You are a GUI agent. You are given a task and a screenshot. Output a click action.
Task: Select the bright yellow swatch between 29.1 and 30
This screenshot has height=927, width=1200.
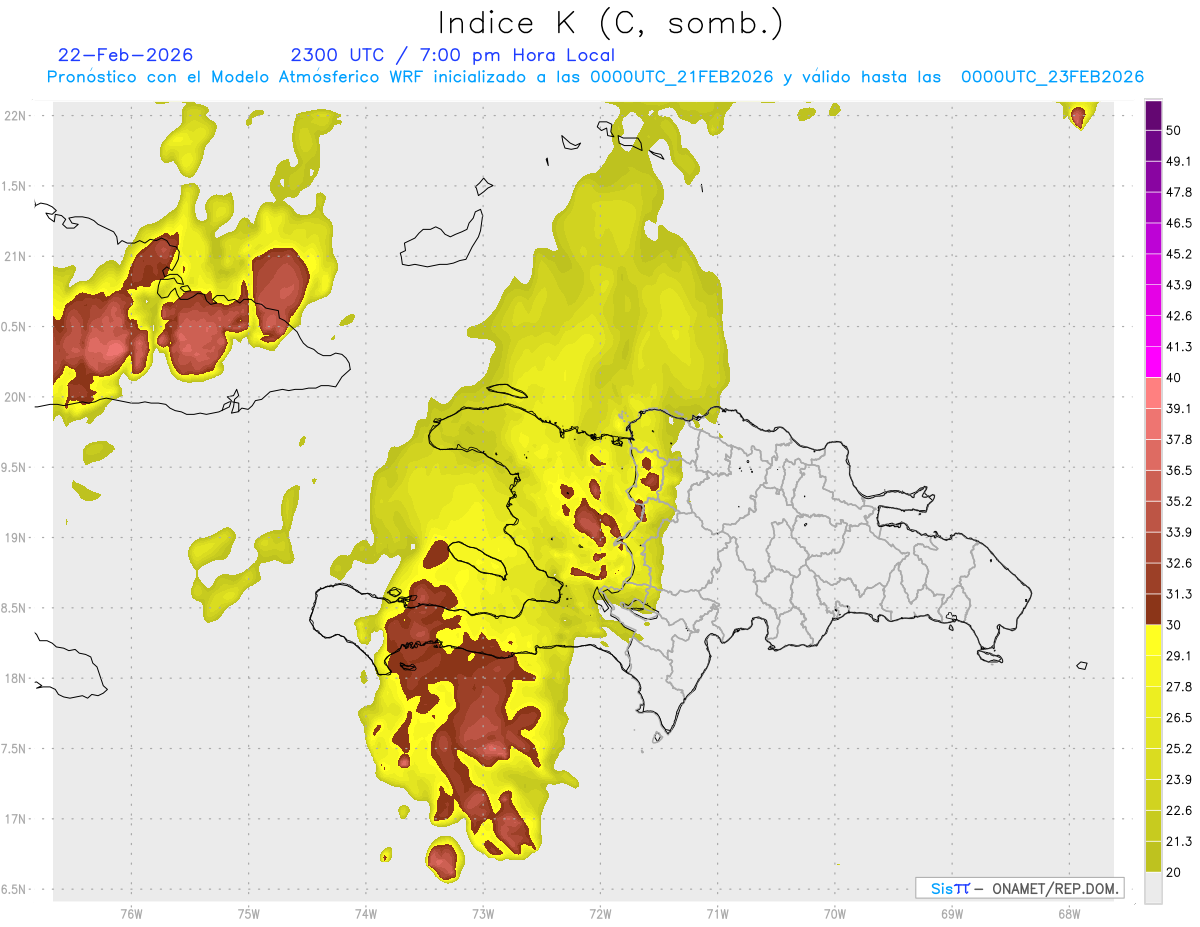[1153, 640]
